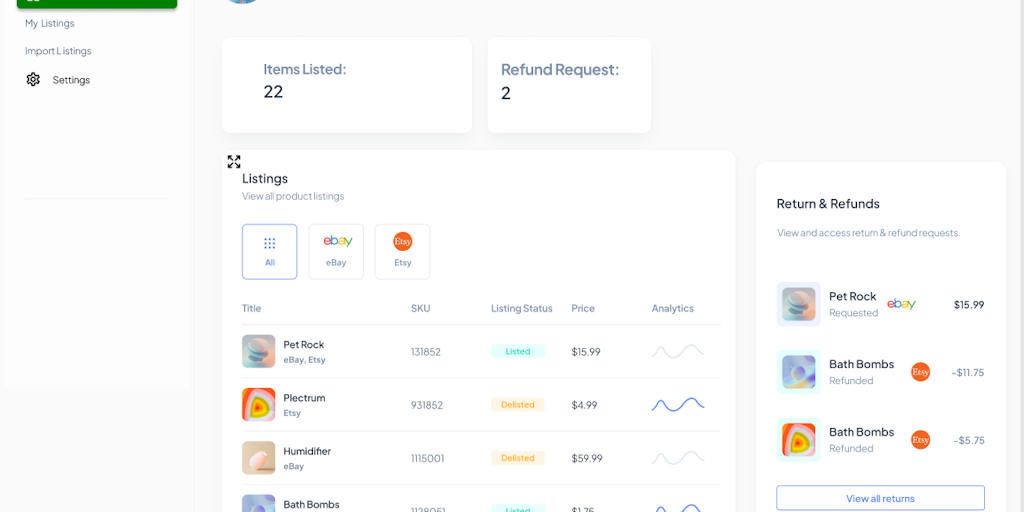Open Pet Rock thumbnail in Listings table
1024x512 pixels.
tap(259, 351)
